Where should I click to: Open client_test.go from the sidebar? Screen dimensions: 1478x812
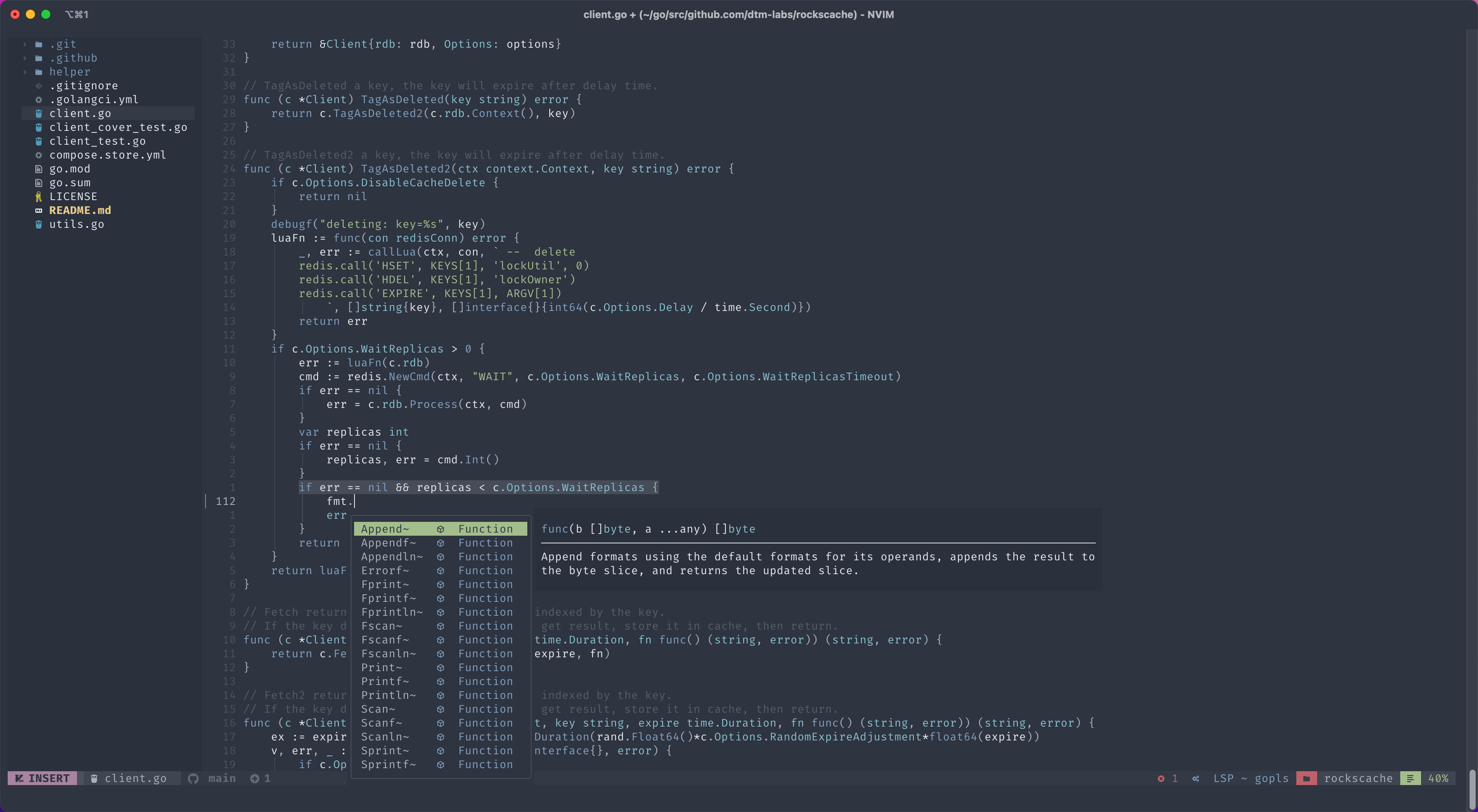[97, 141]
